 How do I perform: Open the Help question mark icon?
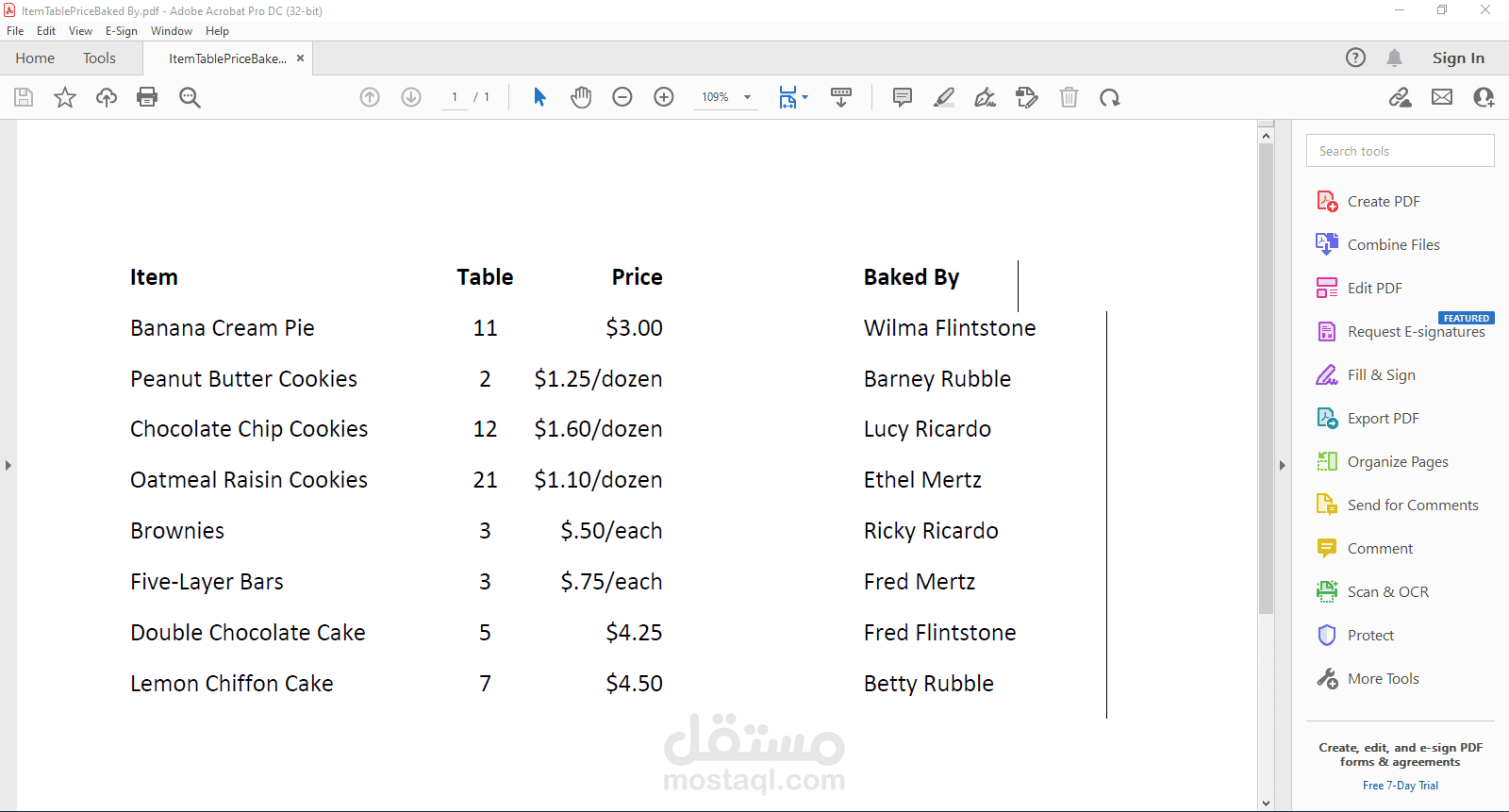(1355, 58)
